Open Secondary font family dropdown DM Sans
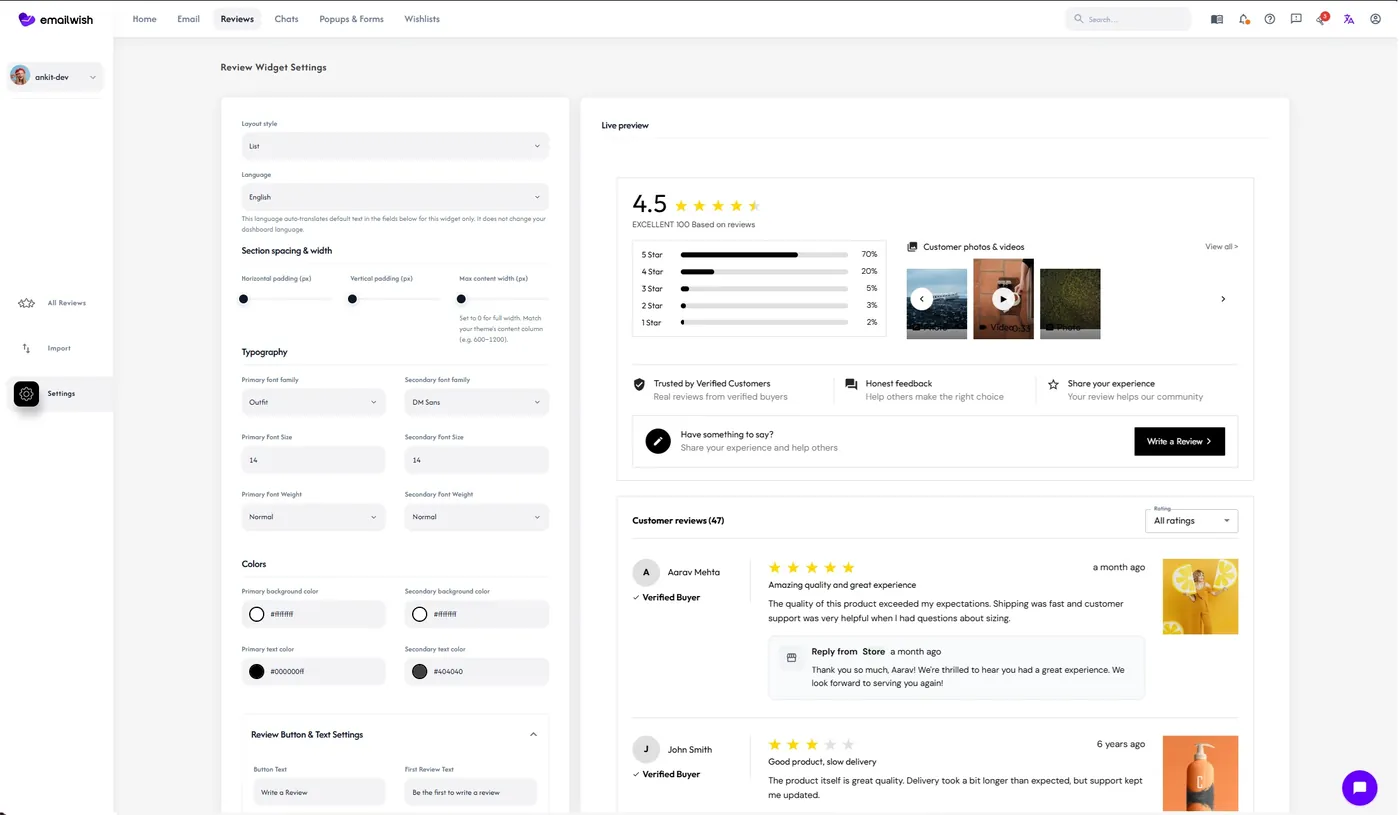The image size is (1400, 815). coord(477,402)
